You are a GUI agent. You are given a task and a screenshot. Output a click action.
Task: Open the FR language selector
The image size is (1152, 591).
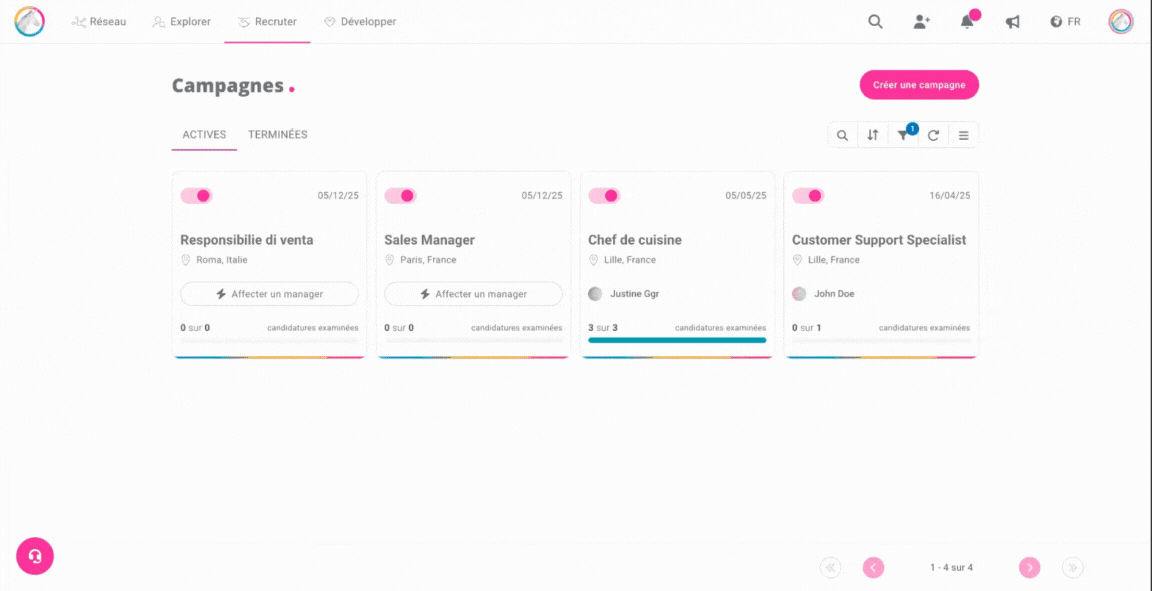[x=1065, y=22]
